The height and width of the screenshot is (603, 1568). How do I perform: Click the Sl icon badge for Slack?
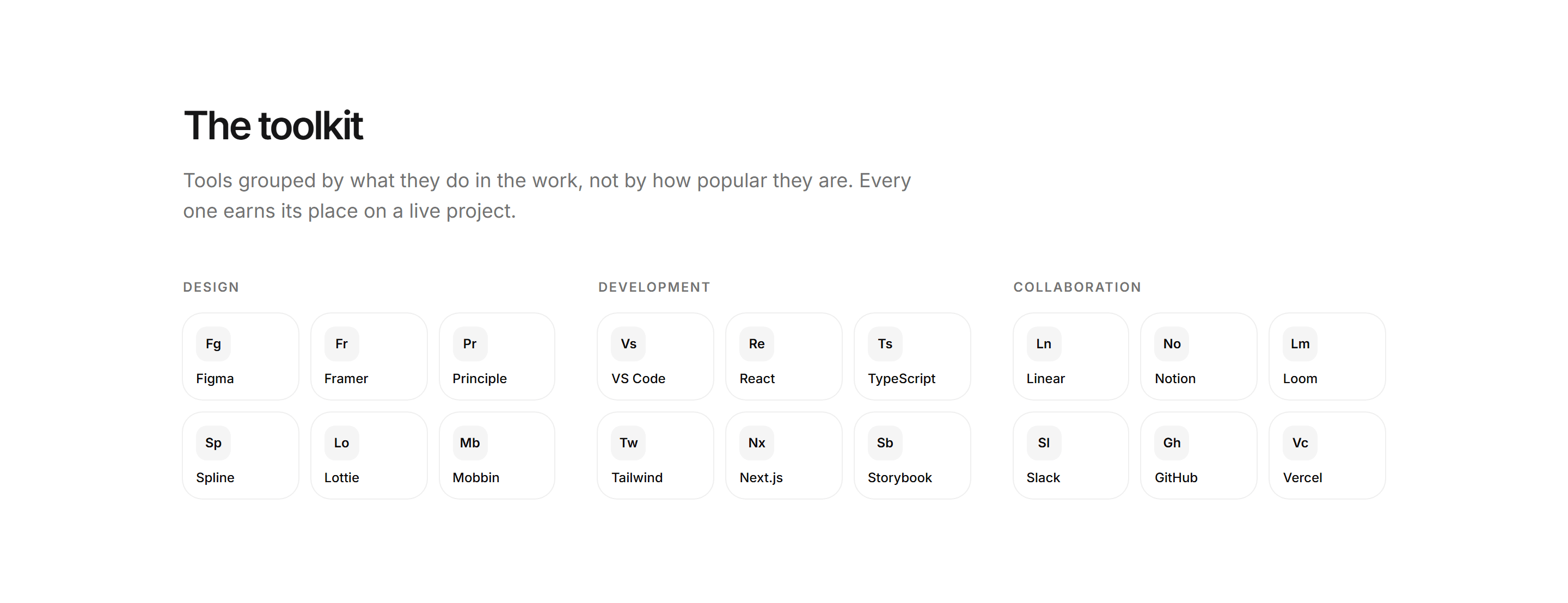pos(1044,443)
